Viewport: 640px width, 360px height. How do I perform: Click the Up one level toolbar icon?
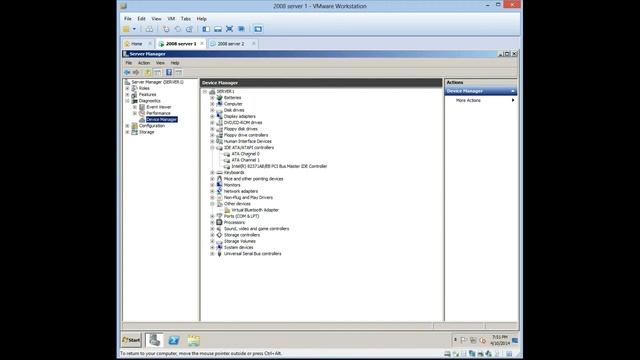pyautogui.click(x=148, y=72)
